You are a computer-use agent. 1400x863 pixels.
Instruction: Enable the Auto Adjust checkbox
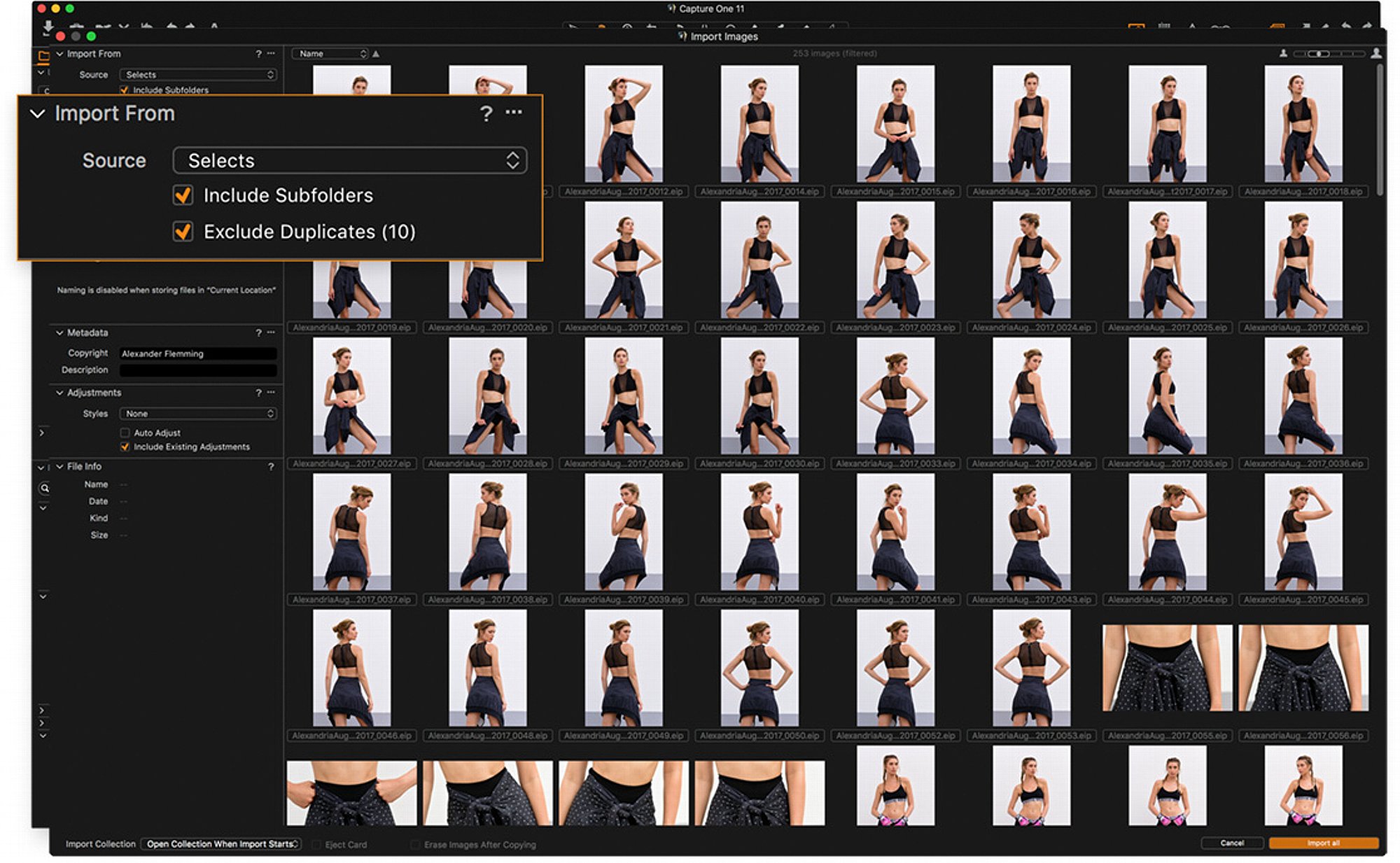[x=125, y=433]
